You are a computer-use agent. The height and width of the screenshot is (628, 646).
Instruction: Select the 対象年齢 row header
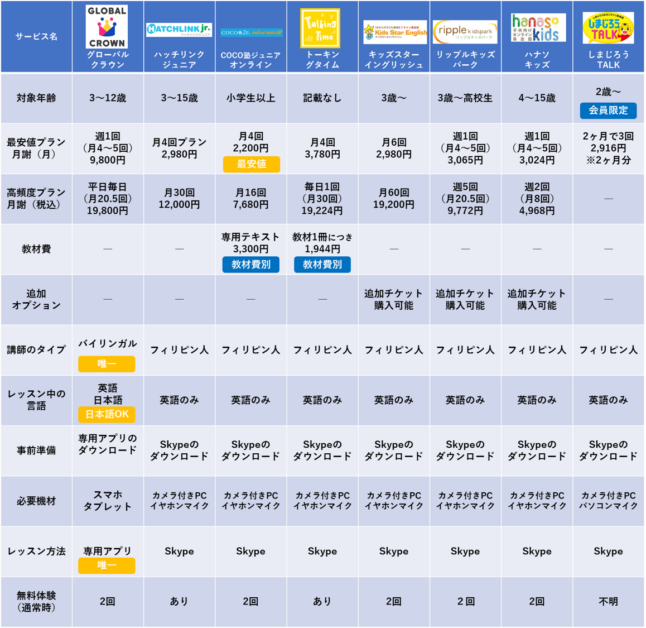point(38,99)
